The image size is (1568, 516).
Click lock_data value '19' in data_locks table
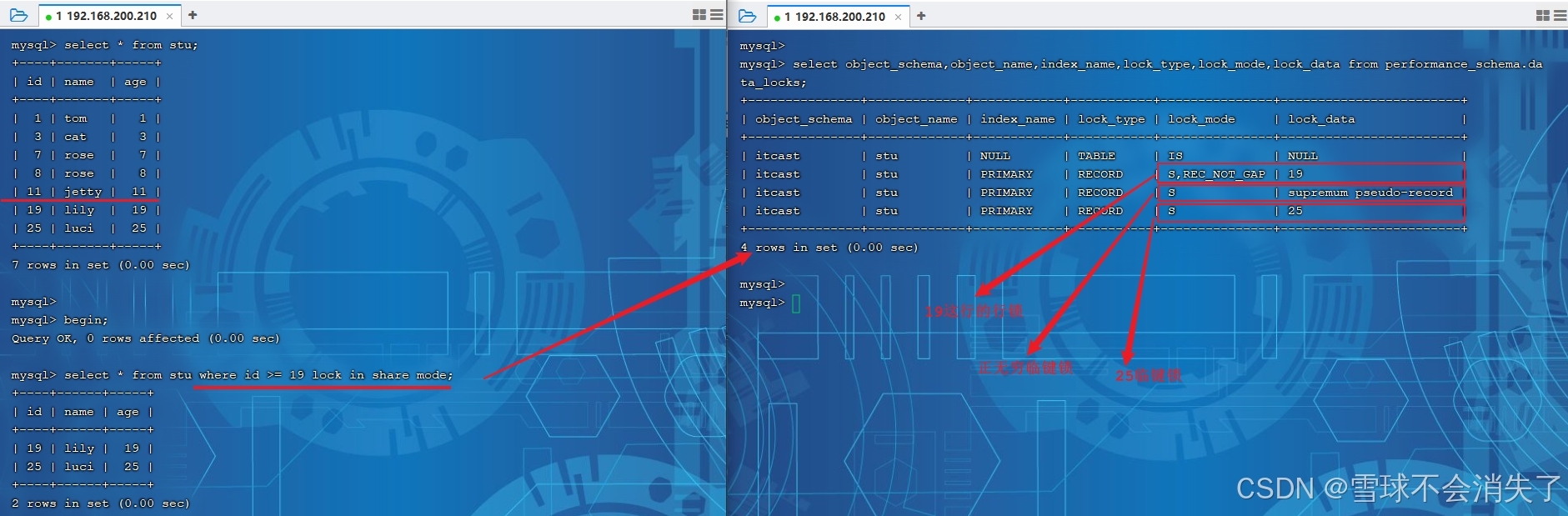(1295, 174)
